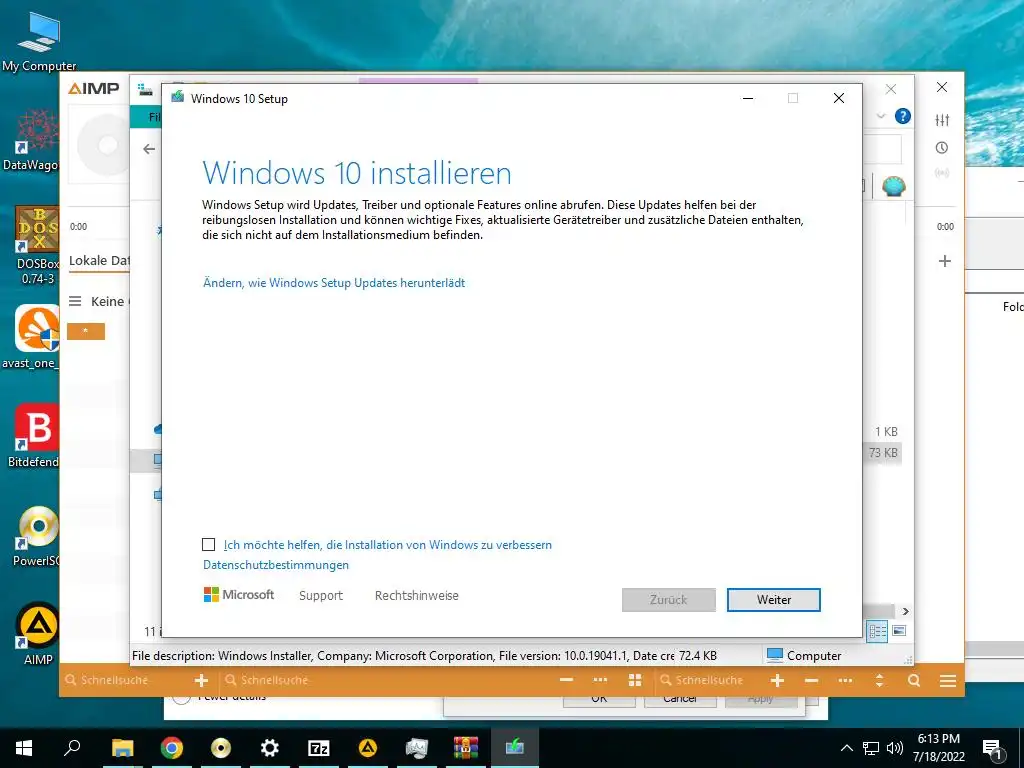Open Rechtshinweise in the Setup footer
Screen dimensions: 1024x768
pyautogui.click(x=417, y=596)
